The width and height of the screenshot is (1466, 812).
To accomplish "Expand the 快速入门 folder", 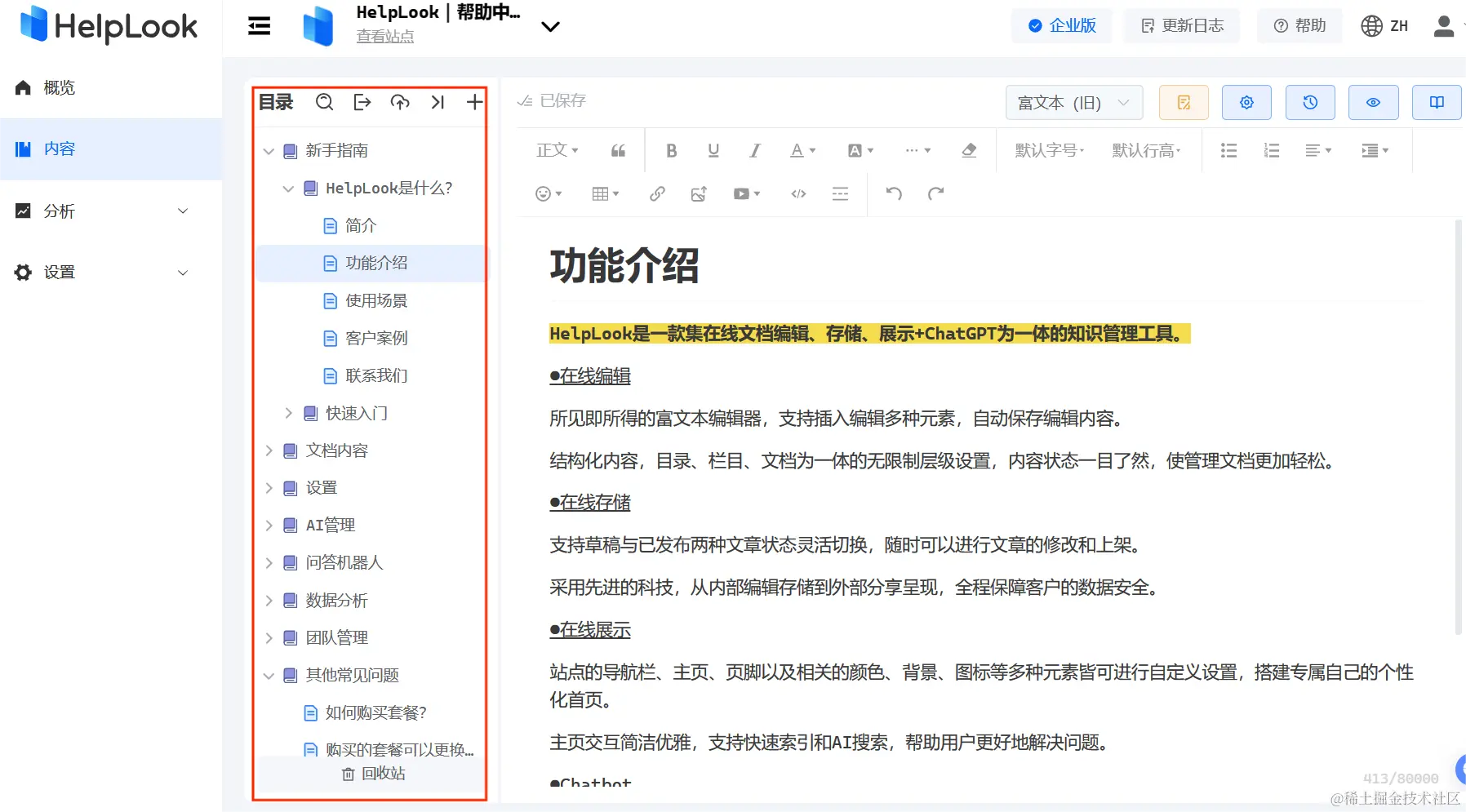I will click(288, 414).
